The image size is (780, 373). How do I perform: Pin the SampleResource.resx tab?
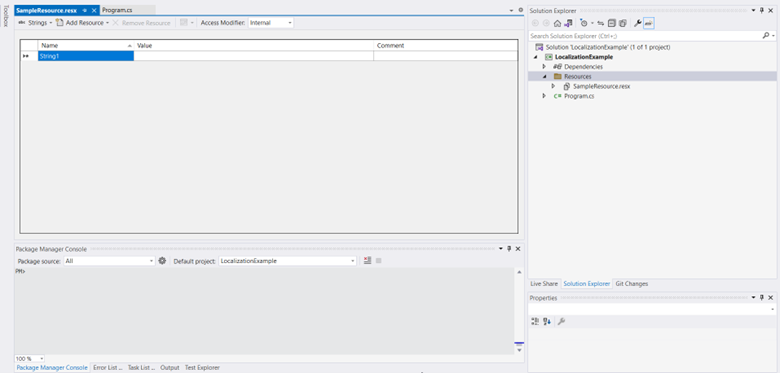point(85,10)
